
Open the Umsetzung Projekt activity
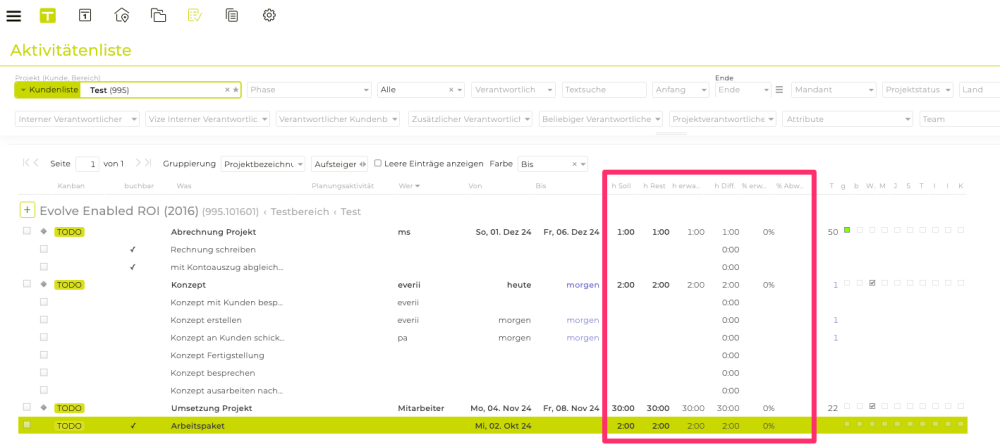(x=212, y=408)
